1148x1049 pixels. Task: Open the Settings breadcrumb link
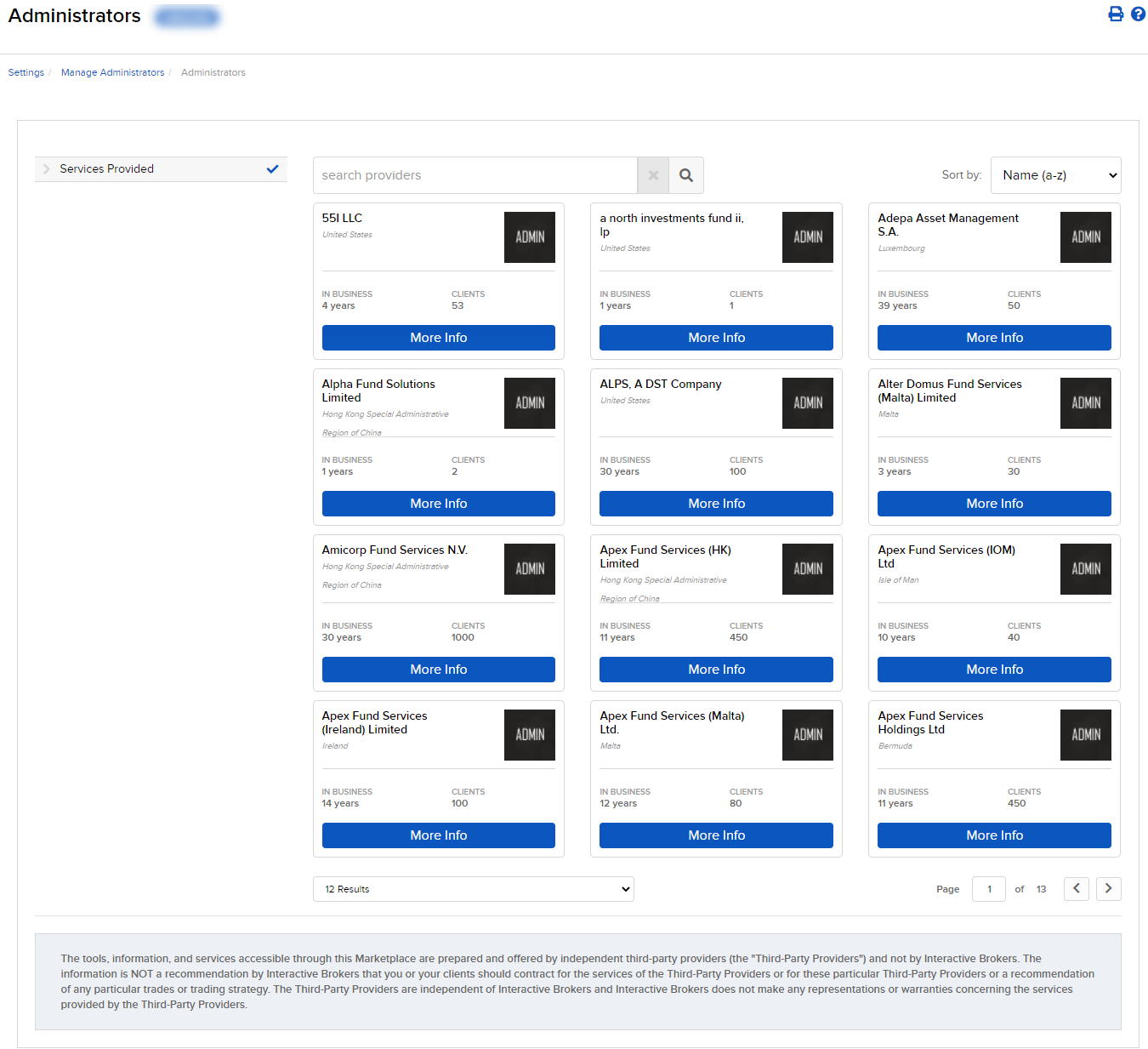(x=26, y=72)
